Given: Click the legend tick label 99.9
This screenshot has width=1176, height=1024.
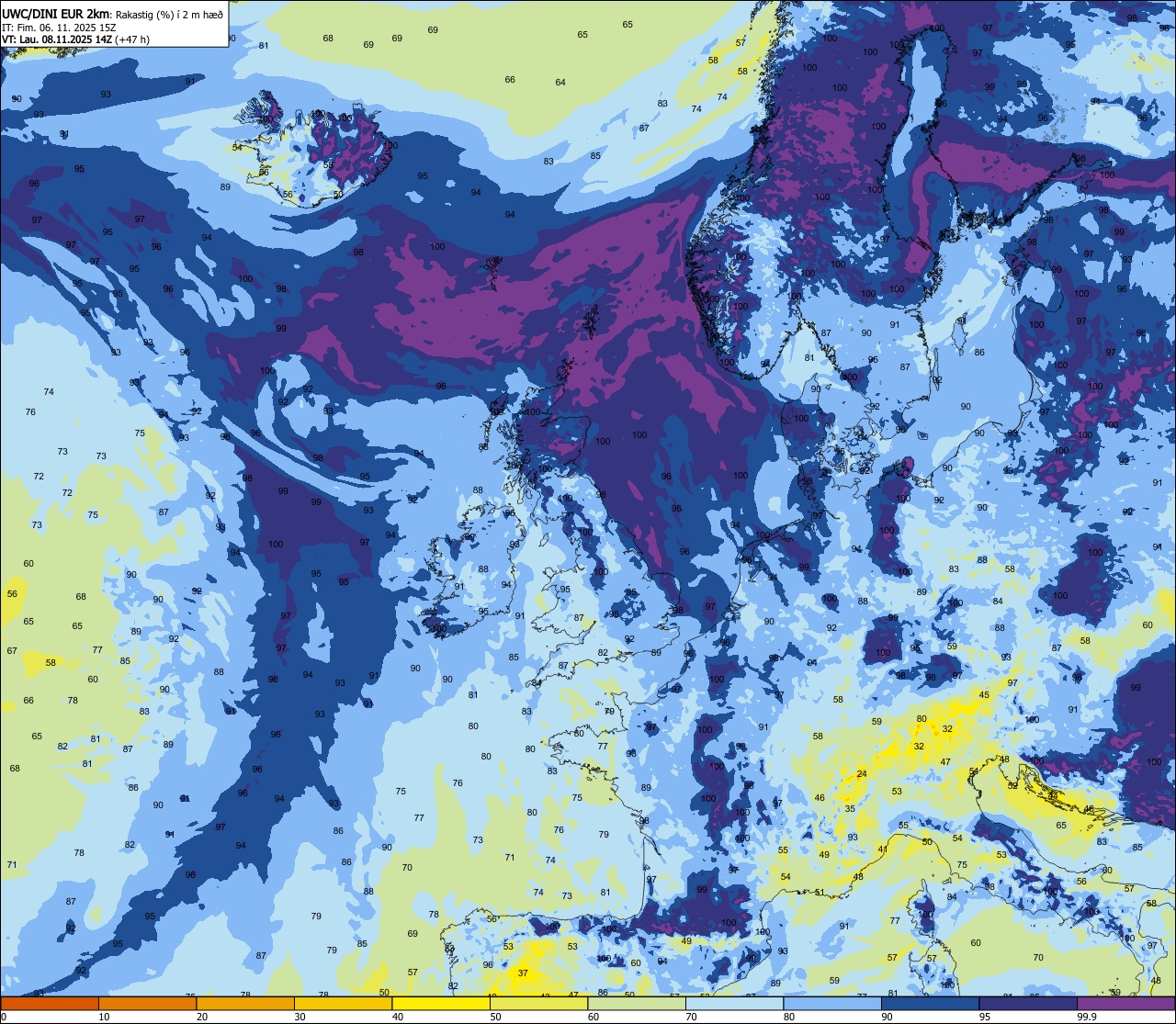Looking at the screenshot, I should [1087, 1017].
